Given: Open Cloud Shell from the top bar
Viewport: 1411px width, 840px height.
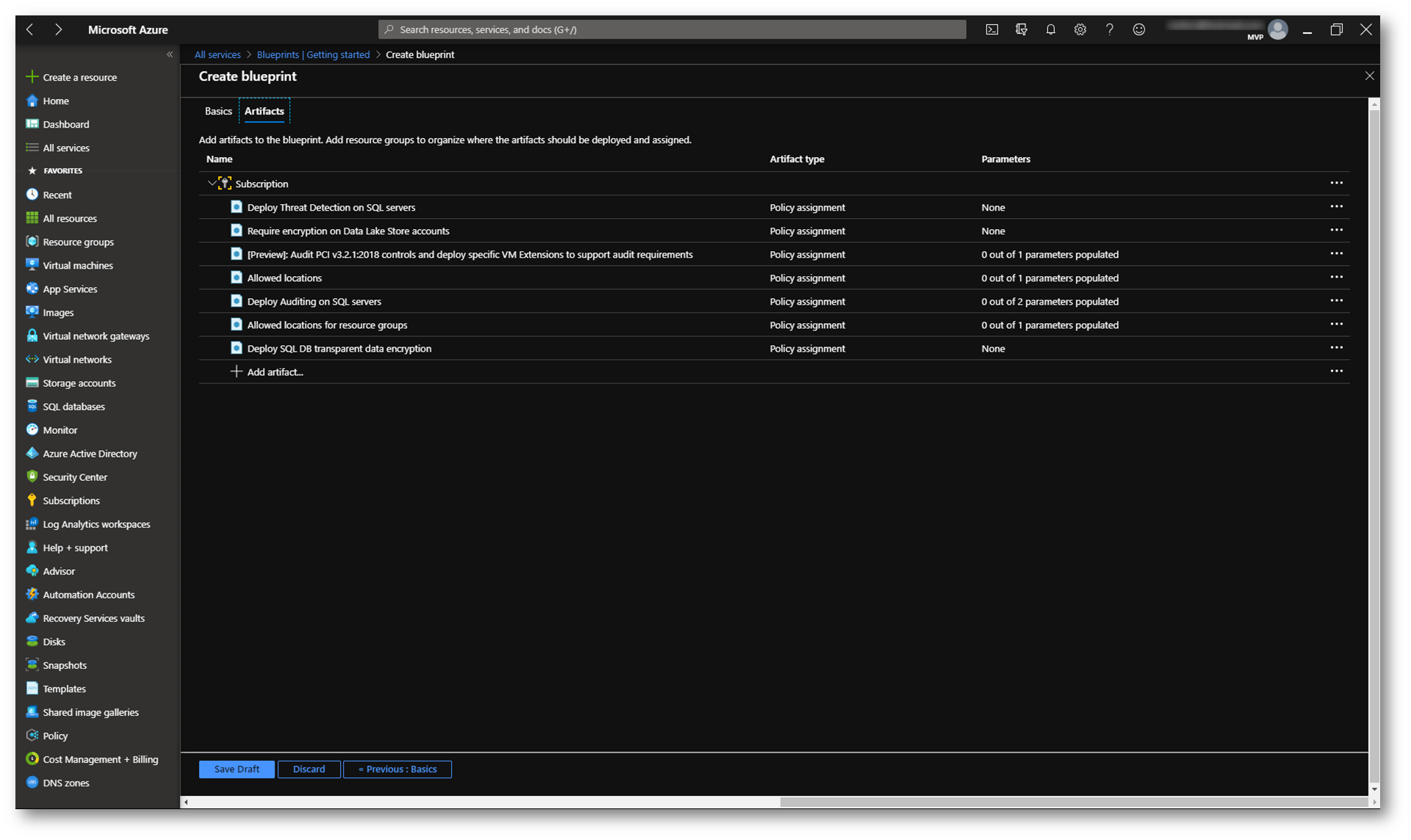Looking at the screenshot, I should (992, 29).
